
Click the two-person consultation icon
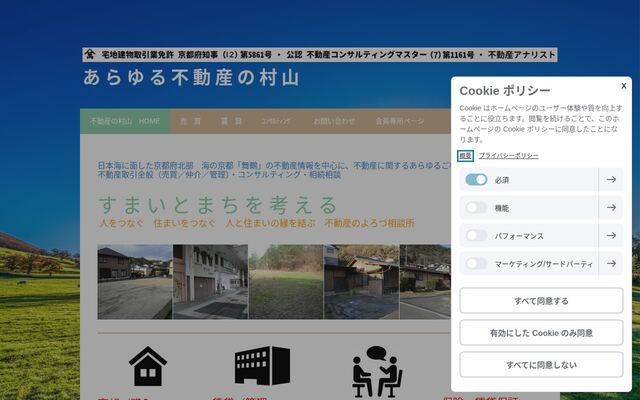[378, 371]
